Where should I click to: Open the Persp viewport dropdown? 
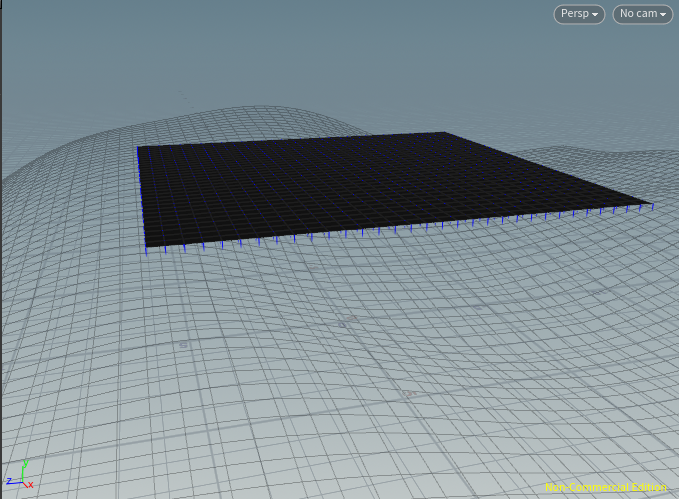pyautogui.click(x=579, y=14)
